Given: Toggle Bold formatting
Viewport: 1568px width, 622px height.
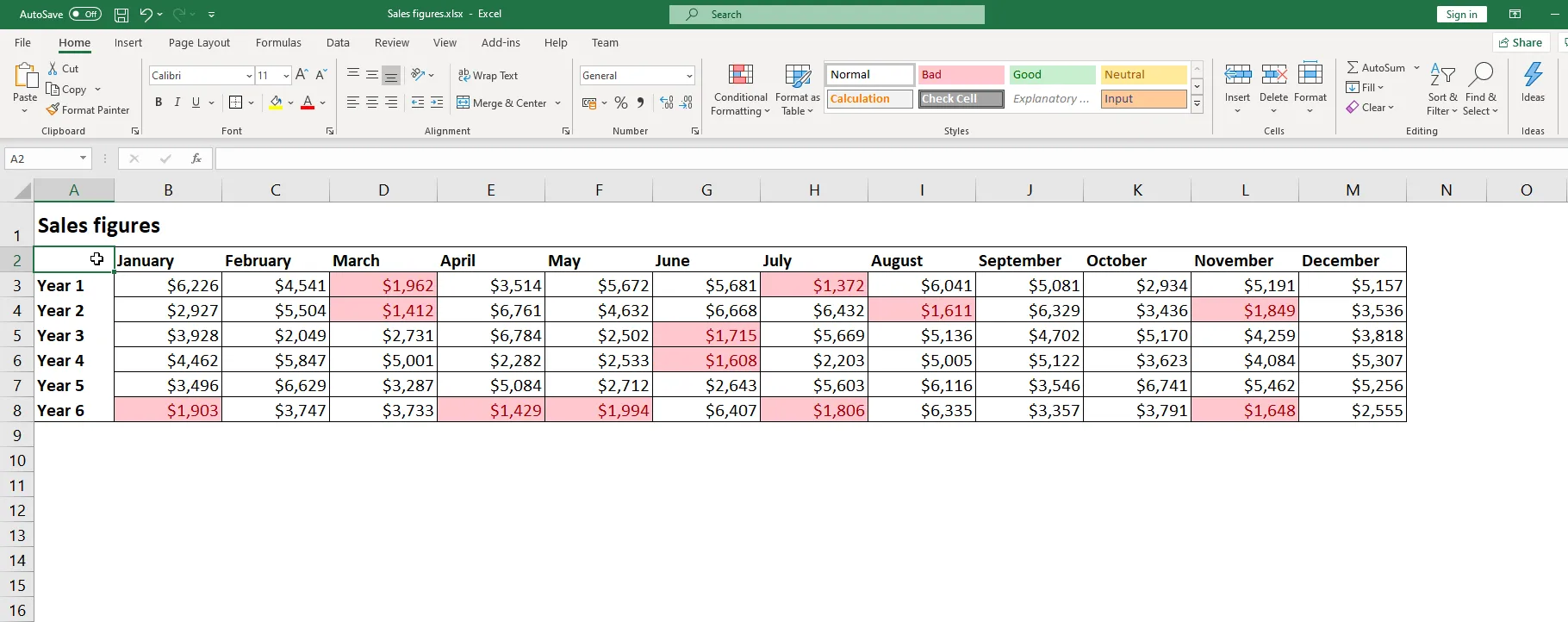Looking at the screenshot, I should pos(159,103).
